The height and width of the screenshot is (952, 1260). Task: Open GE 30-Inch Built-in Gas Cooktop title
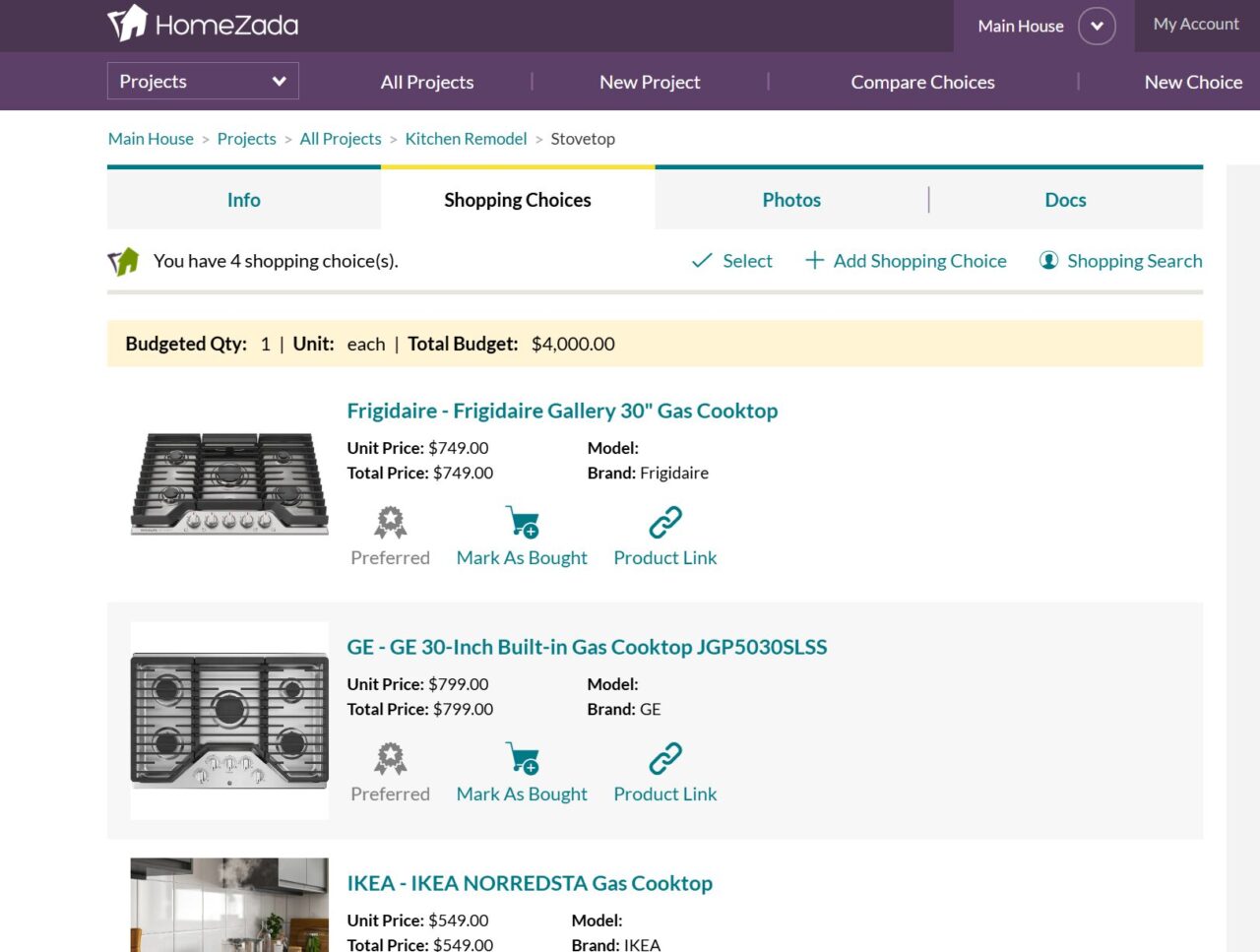[x=587, y=647]
